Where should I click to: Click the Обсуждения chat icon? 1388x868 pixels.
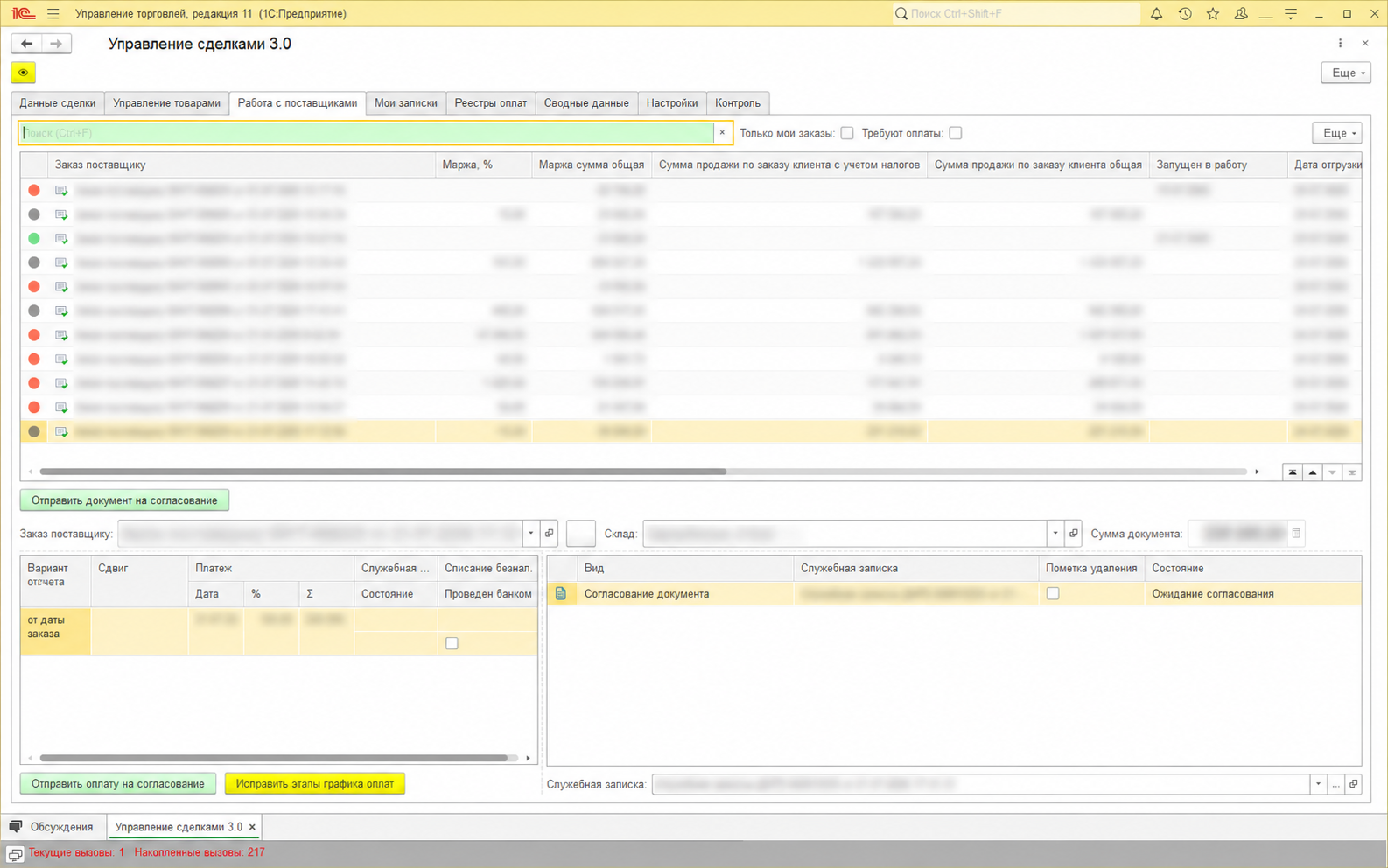click(16, 827)
